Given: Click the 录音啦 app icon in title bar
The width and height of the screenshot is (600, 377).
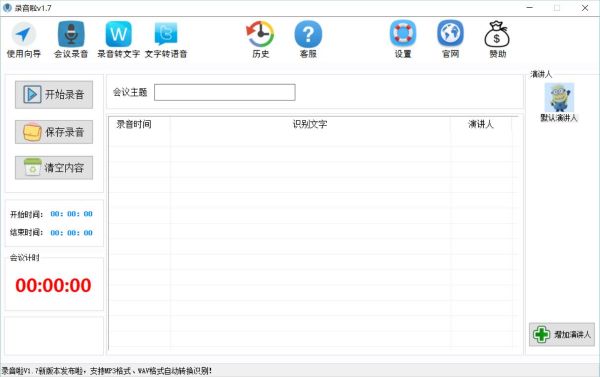Looking at the screenshot, I should coord(7,8).
